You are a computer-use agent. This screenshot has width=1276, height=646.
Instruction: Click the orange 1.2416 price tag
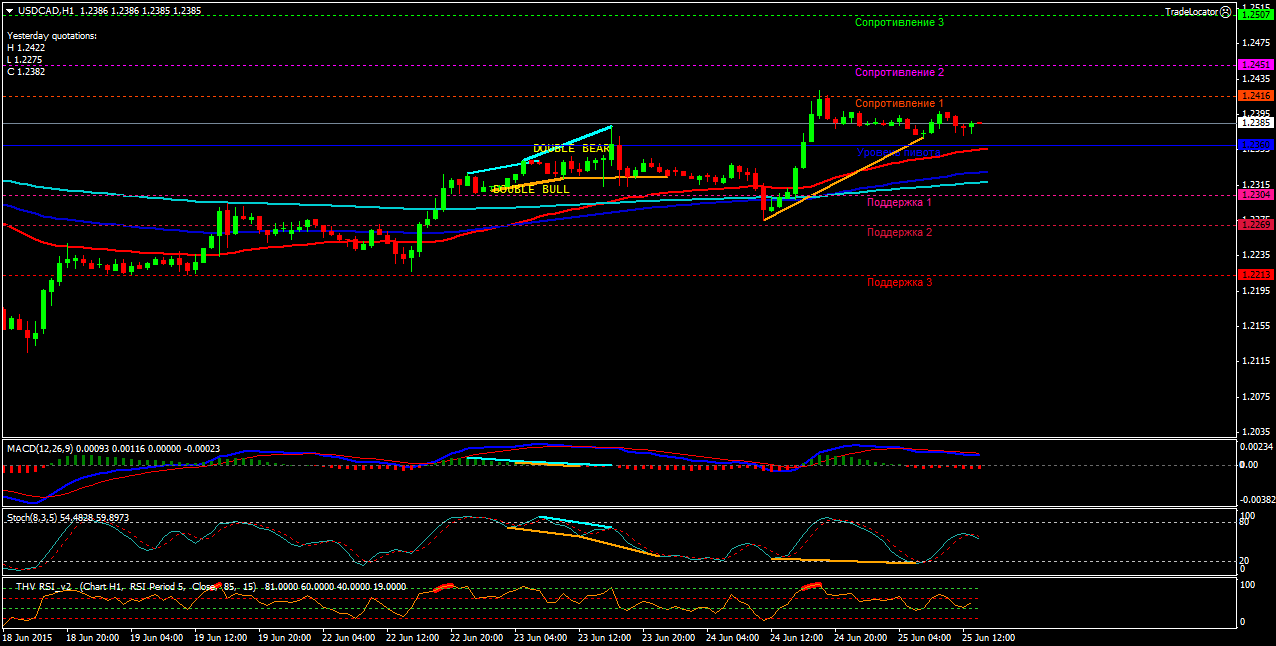click(x=1255, y=96)
